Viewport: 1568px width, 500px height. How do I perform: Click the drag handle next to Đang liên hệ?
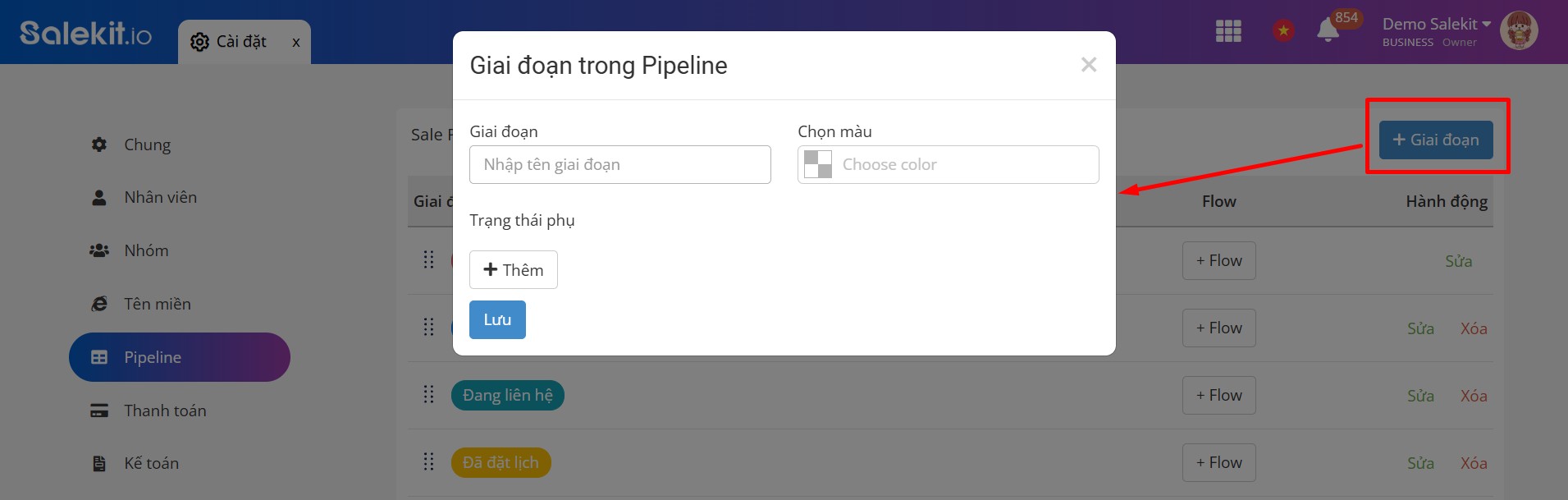point(428,395)
